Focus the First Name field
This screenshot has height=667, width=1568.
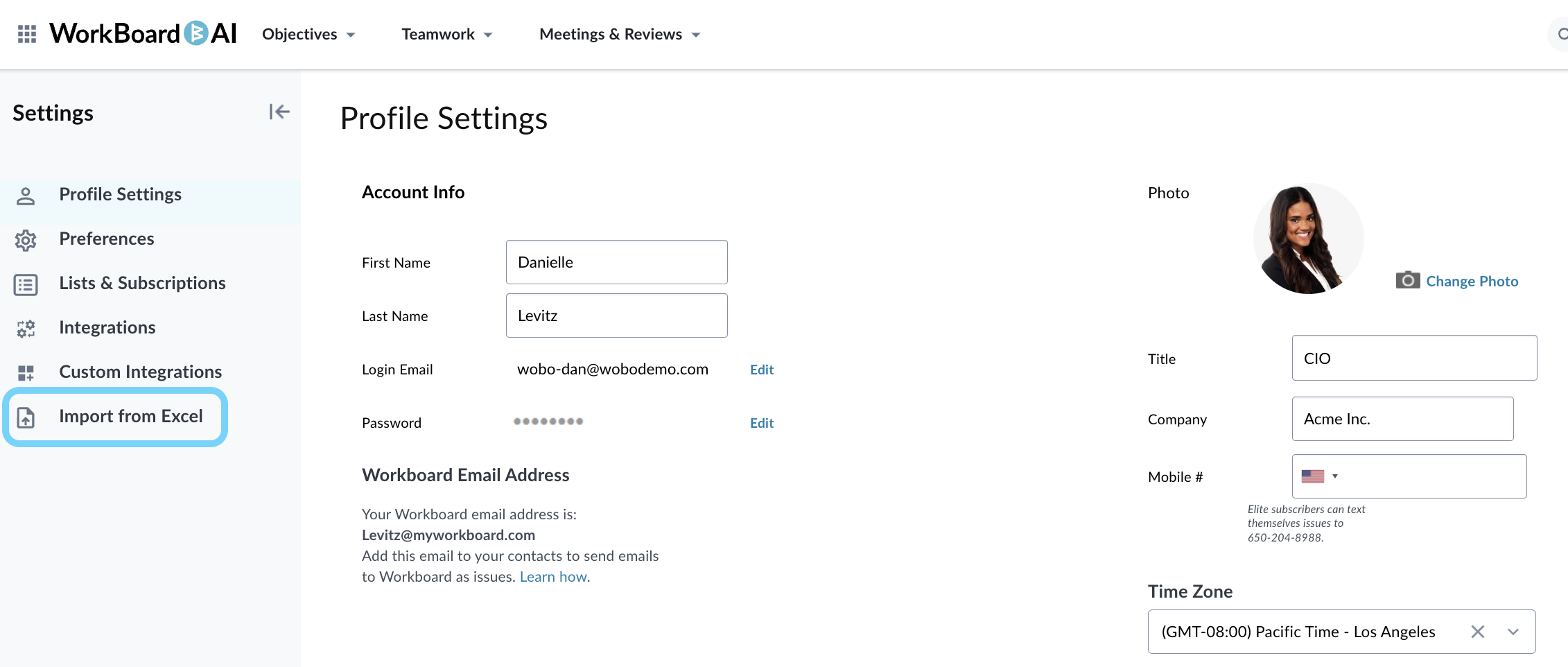point(617,262)
